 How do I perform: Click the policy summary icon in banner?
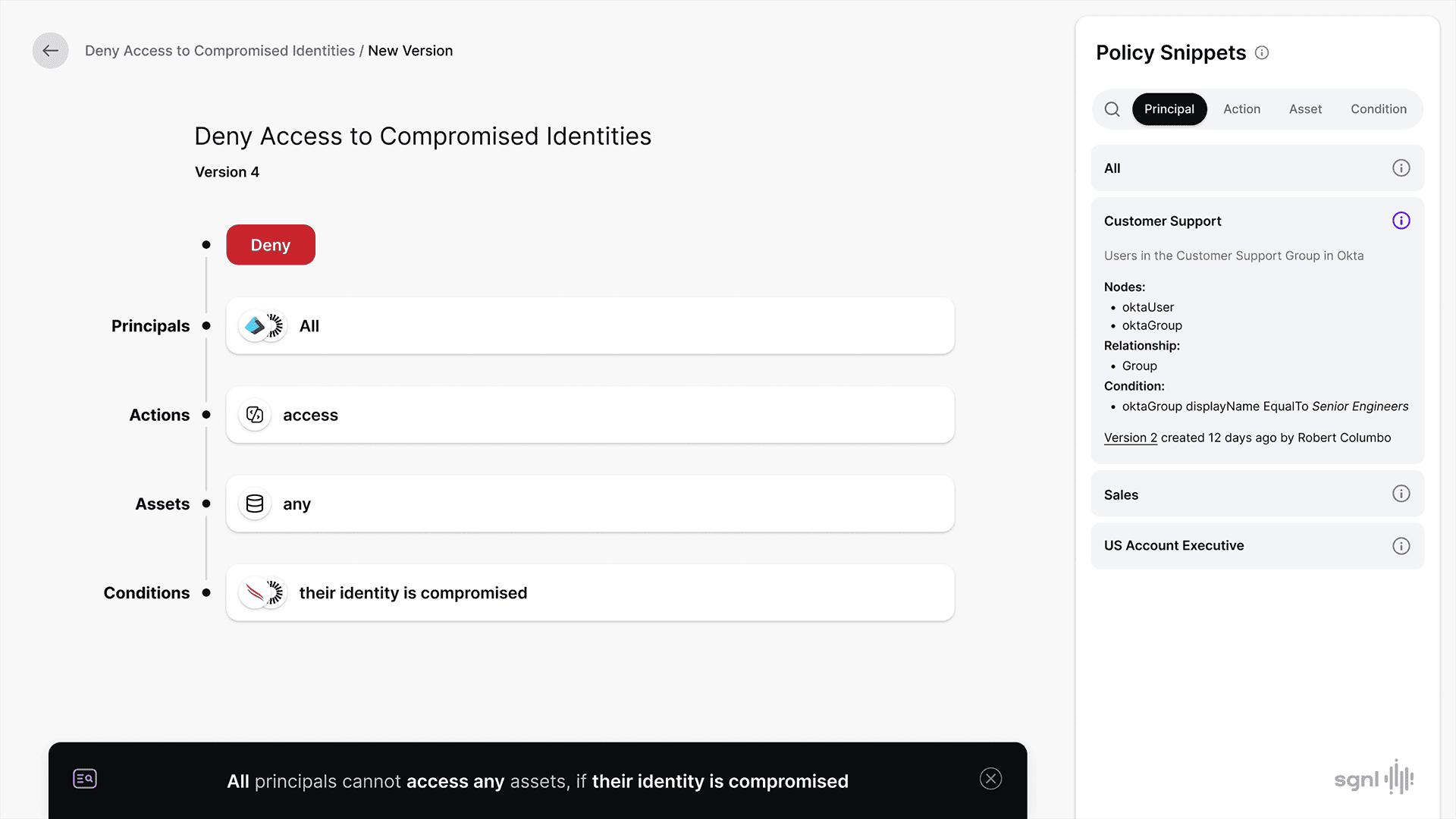pos(85,779)
